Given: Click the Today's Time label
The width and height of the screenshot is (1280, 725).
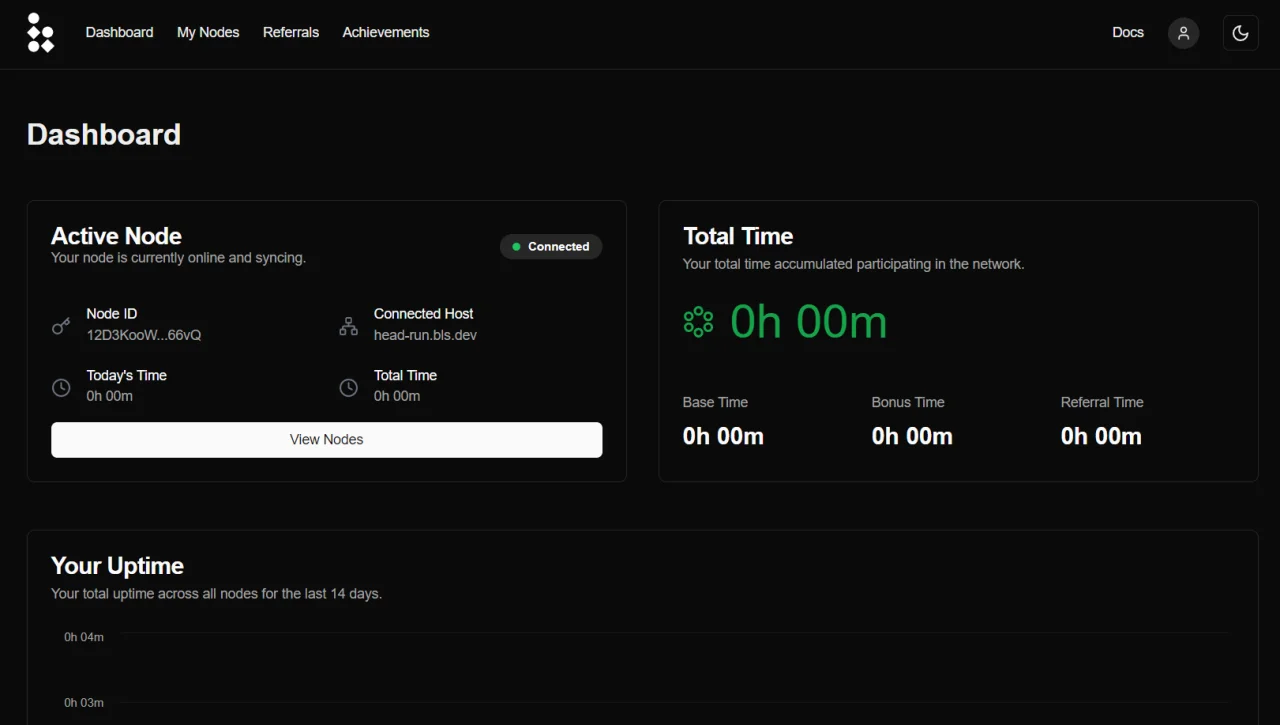Looking at the screenshot, I should (x=126, y=375).
